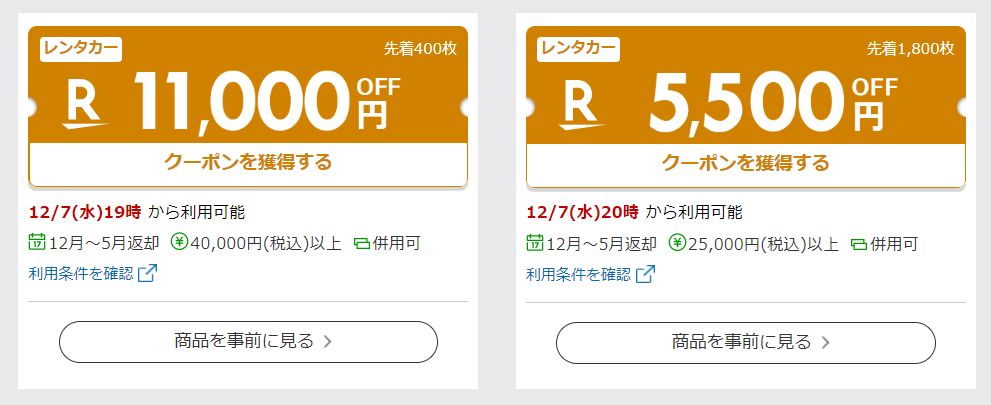Image resolution: width=991 pixels, height=405 pixels.
Task: Open 利用条件を確認 link for the 5,500 yen coupon
Action: pos(579,274)
